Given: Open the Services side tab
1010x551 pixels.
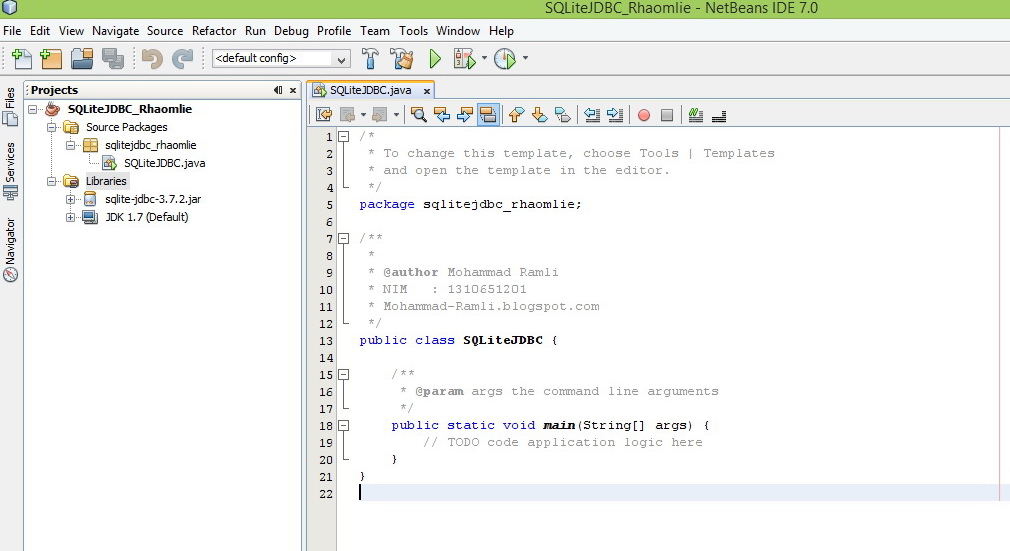Looking at the screenshot, I should [10, 171].
